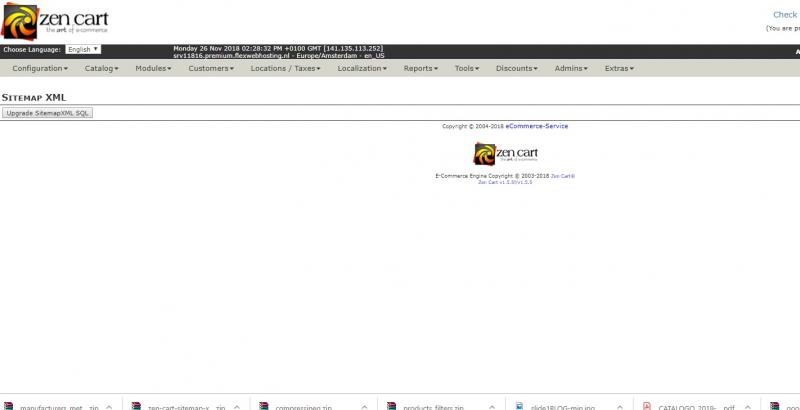Open the Choose Language English dropdown
800x410 pixels.
pos(83,49)
